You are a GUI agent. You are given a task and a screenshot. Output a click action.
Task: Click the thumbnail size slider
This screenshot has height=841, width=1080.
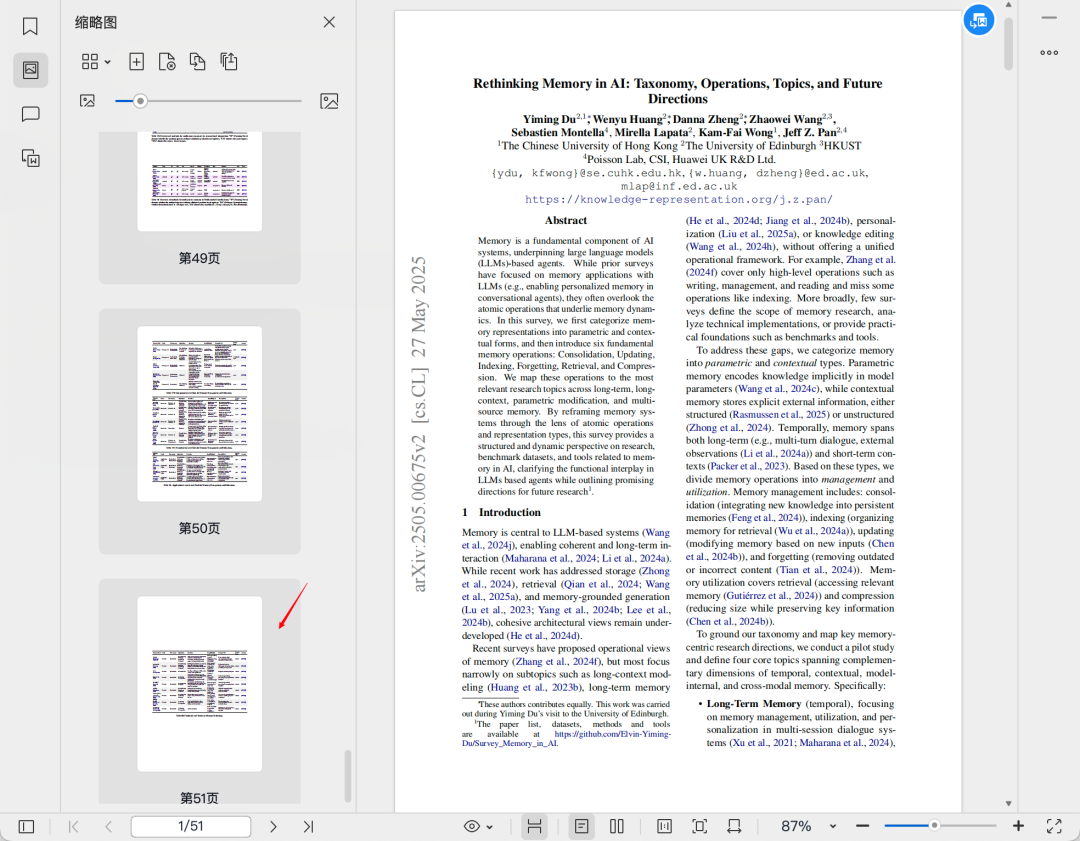point(208,101)
